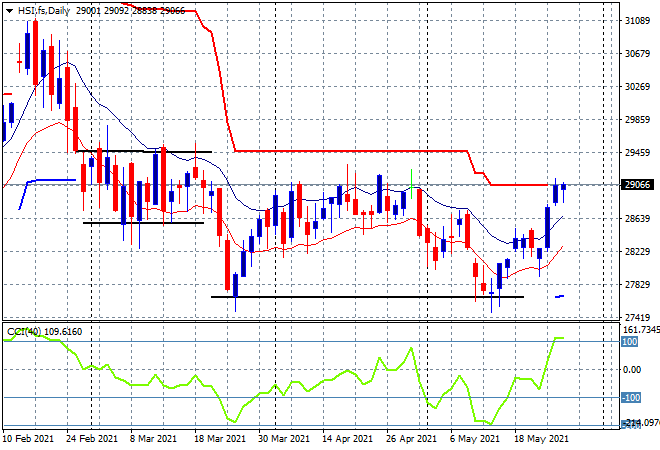Click the CCI(40) 109.6160 indicator label
Viewport: 660px width, 450px height.
click(44, 332)
